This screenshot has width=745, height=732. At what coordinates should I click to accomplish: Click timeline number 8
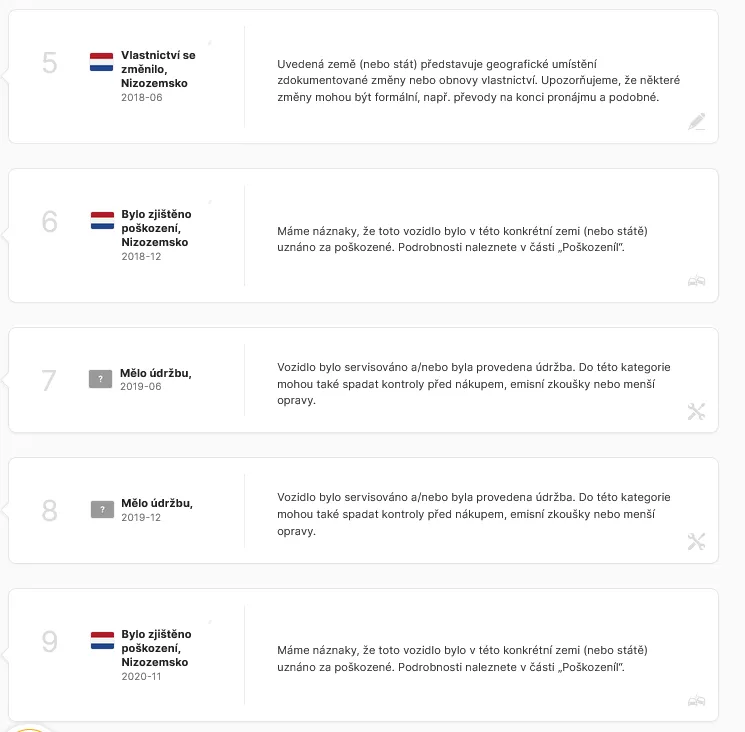point(49,511)
